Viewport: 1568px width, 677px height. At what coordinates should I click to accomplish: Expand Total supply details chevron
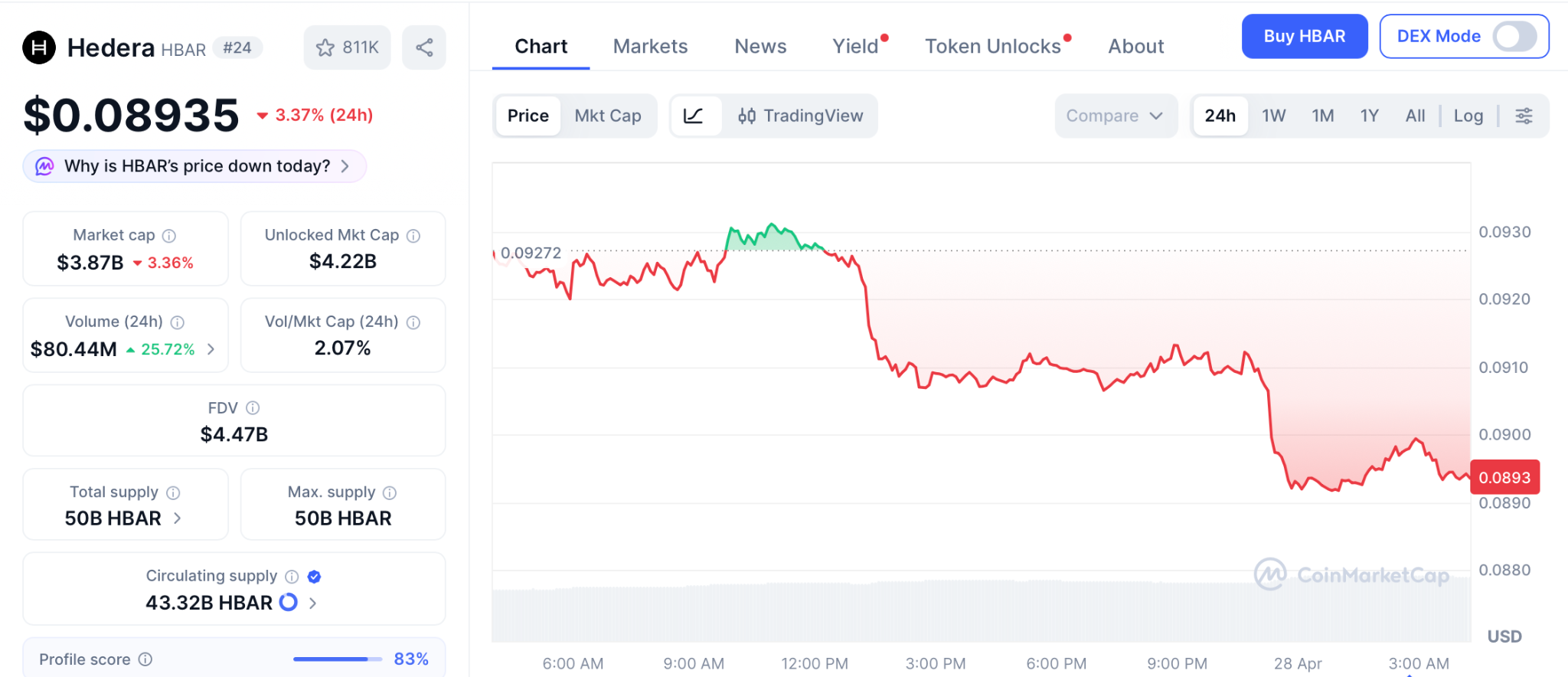pos(178,518)
